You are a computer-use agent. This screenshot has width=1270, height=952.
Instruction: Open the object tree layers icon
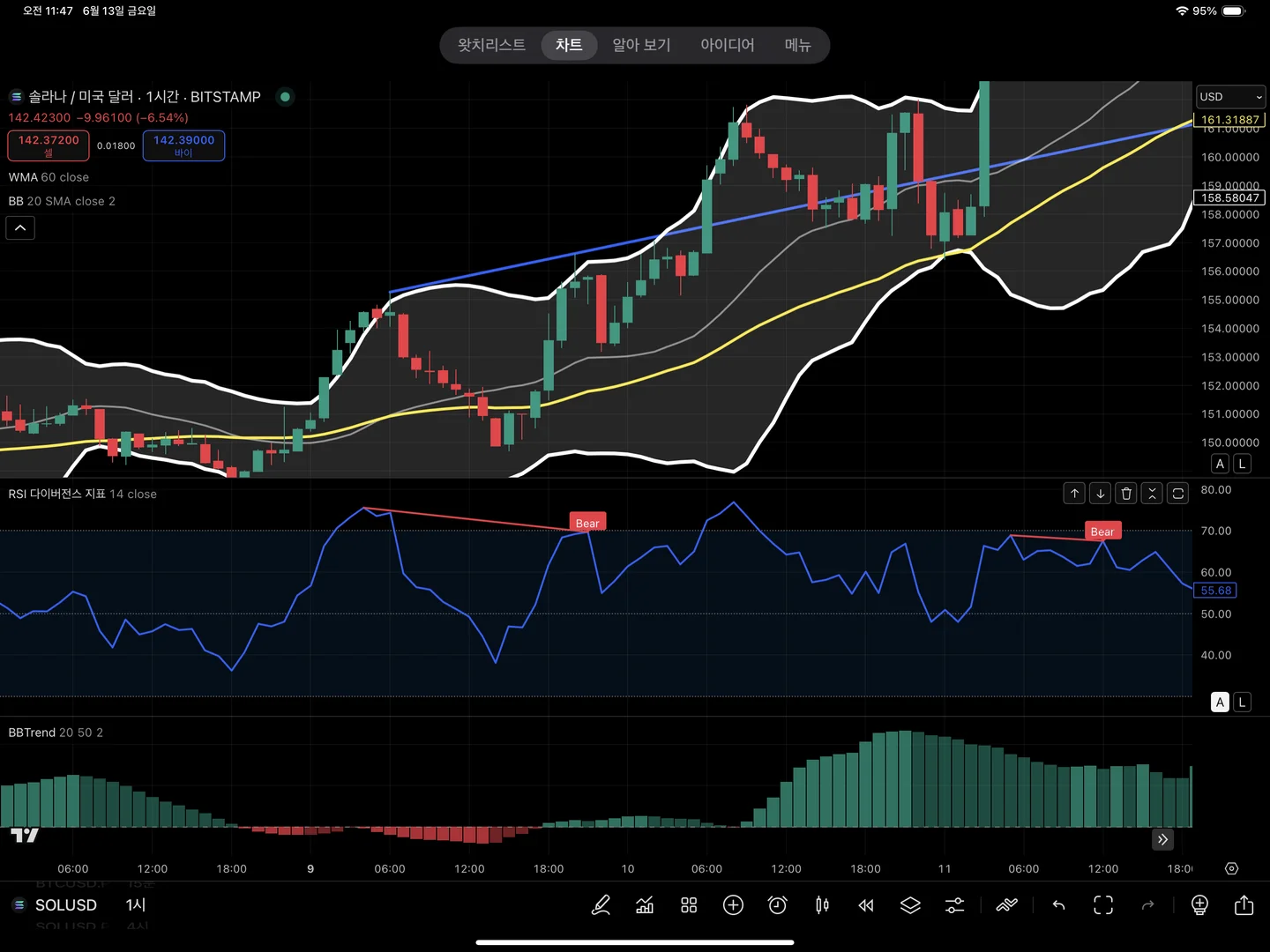(910, 905)
